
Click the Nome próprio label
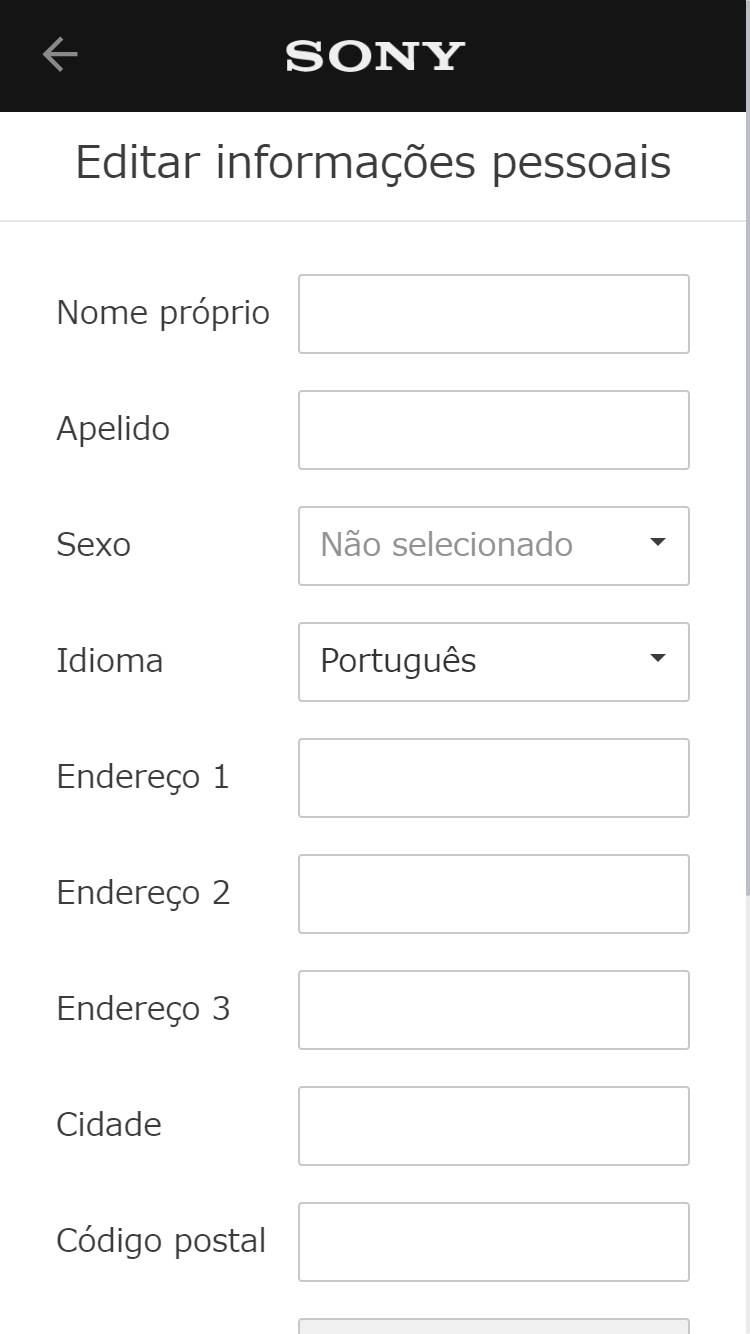tap(163, 313)
